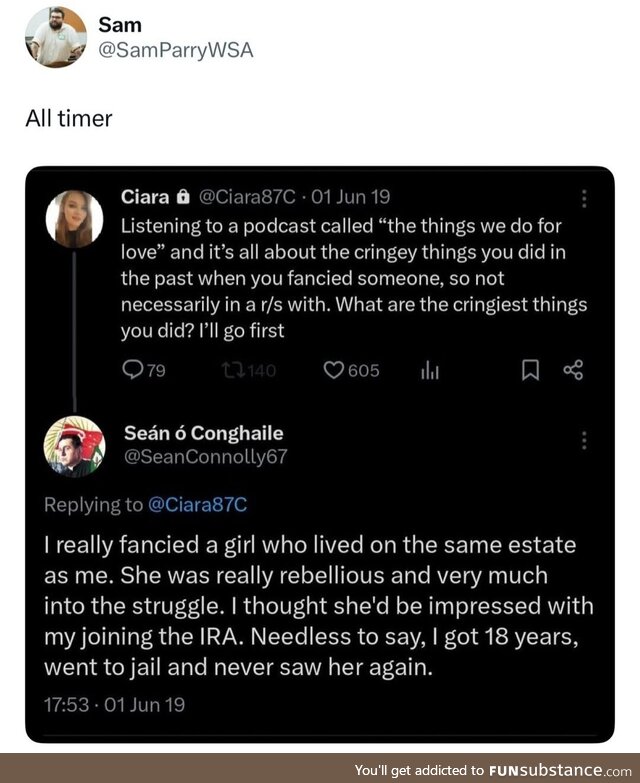Screen dimensions: 640x783
Task: Open Ciara's profile avatar
Action: click(x=74, y=218)
